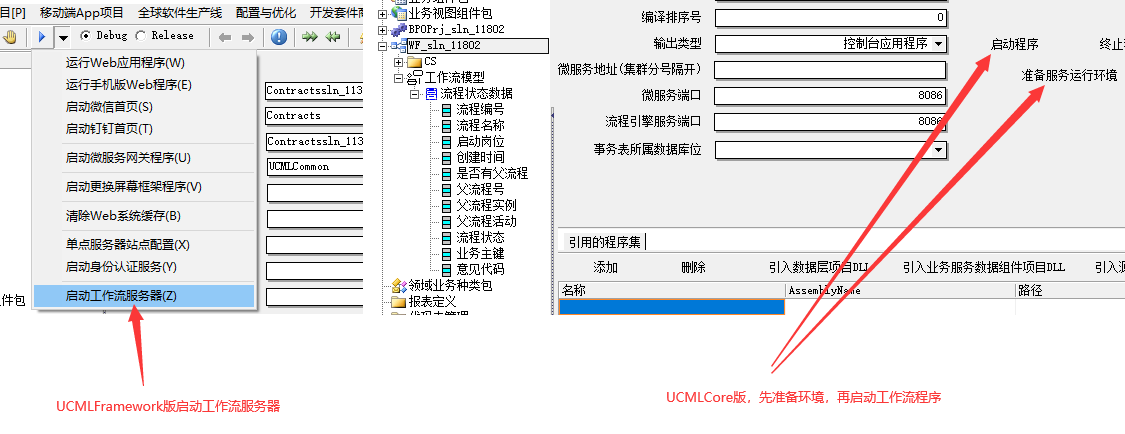1125x434 pixels.
Task: Expand the 业务视图组件包 tree node
Action: (382, 14)
